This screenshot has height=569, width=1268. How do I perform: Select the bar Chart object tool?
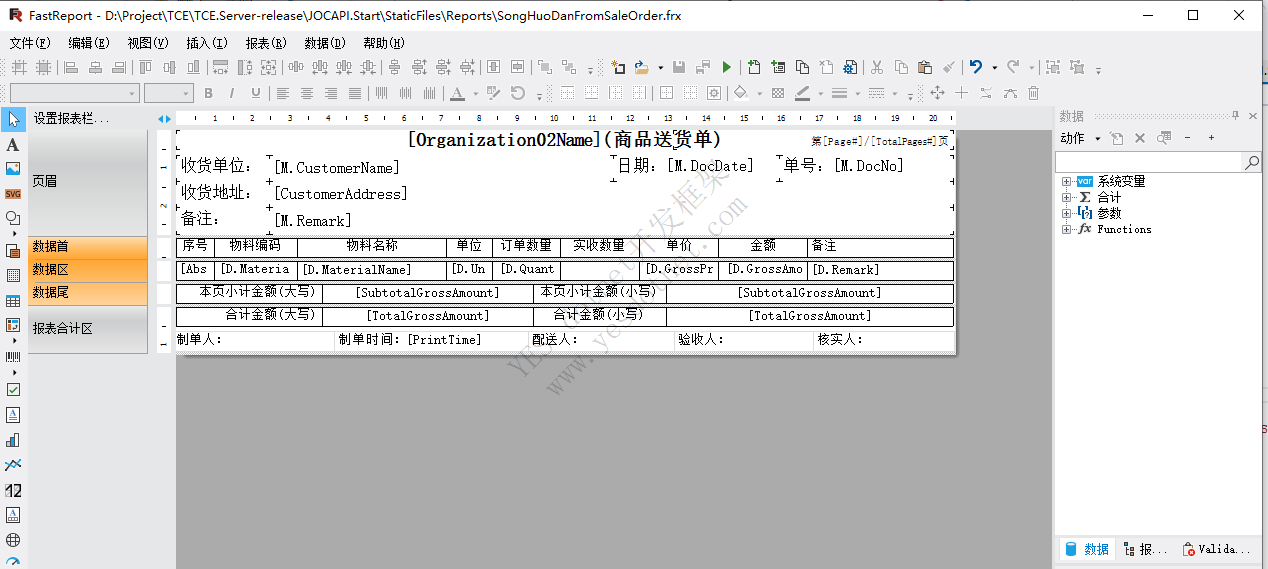point(13,440)
